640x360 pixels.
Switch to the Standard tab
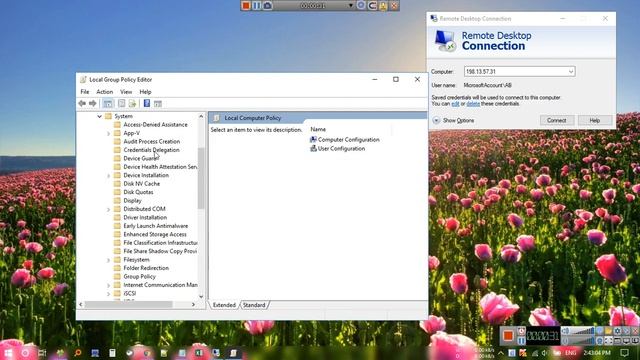tap(254, 305)
